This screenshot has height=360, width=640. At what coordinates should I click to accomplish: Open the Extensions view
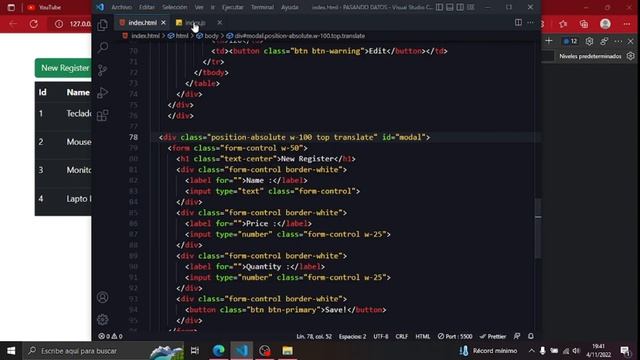tap(102, 115)
